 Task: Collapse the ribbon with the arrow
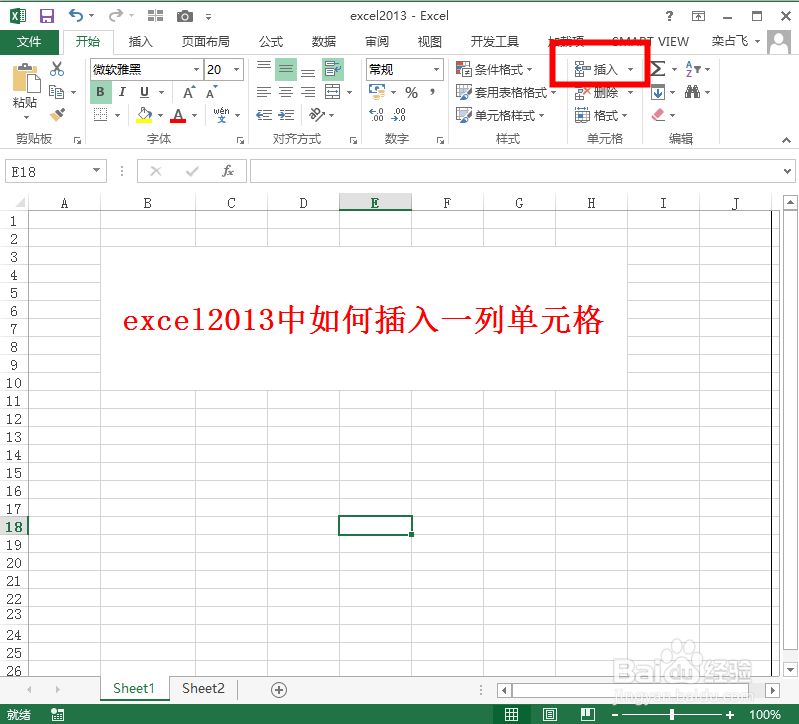click(786, 140)
